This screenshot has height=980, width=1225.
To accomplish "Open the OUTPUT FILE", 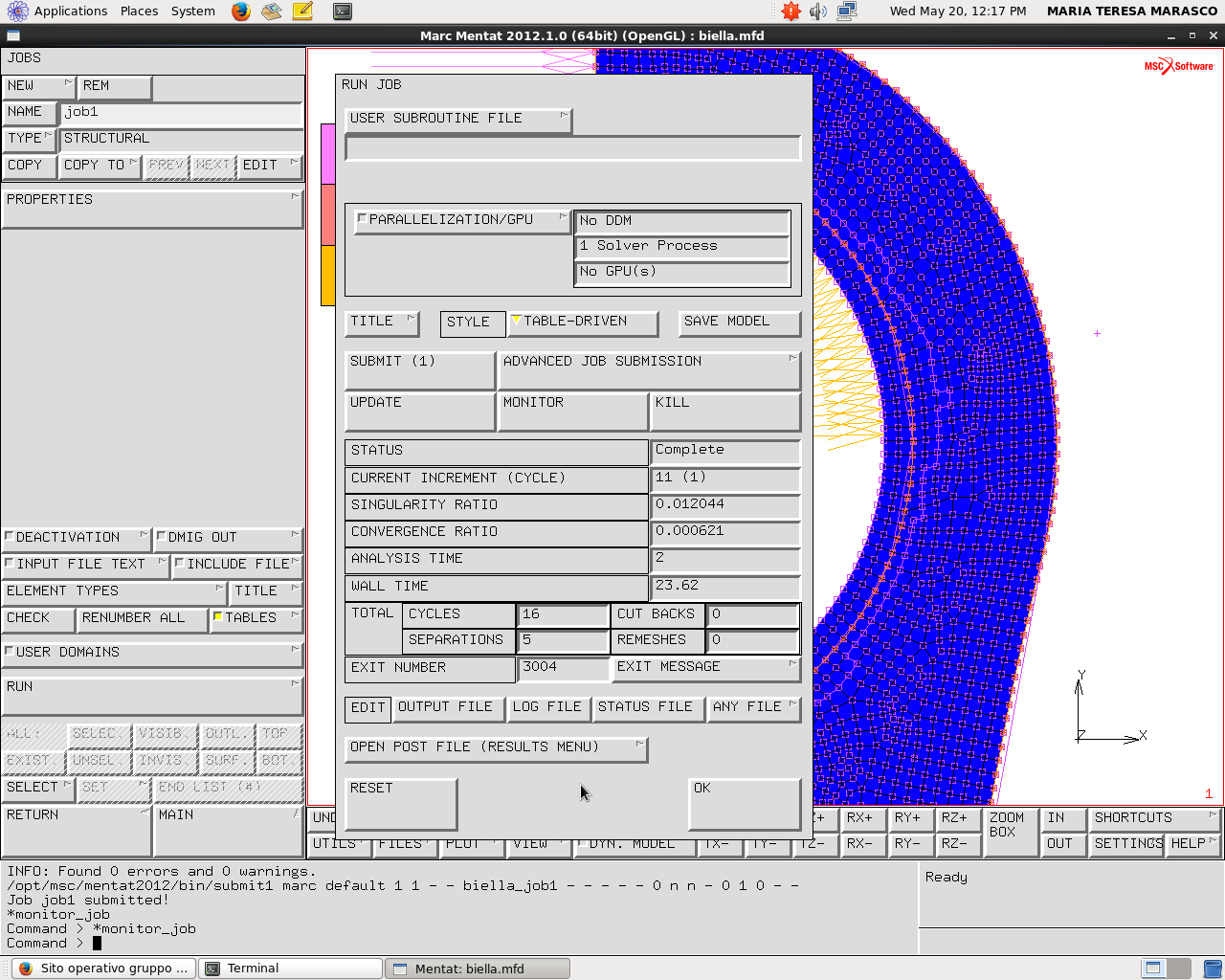I will (x=448, y=708).
